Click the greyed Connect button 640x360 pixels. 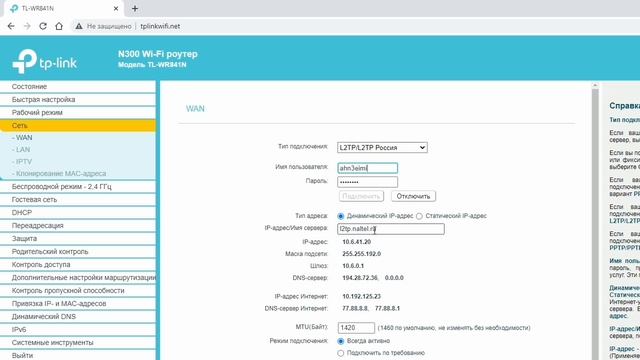click(361, 196)
